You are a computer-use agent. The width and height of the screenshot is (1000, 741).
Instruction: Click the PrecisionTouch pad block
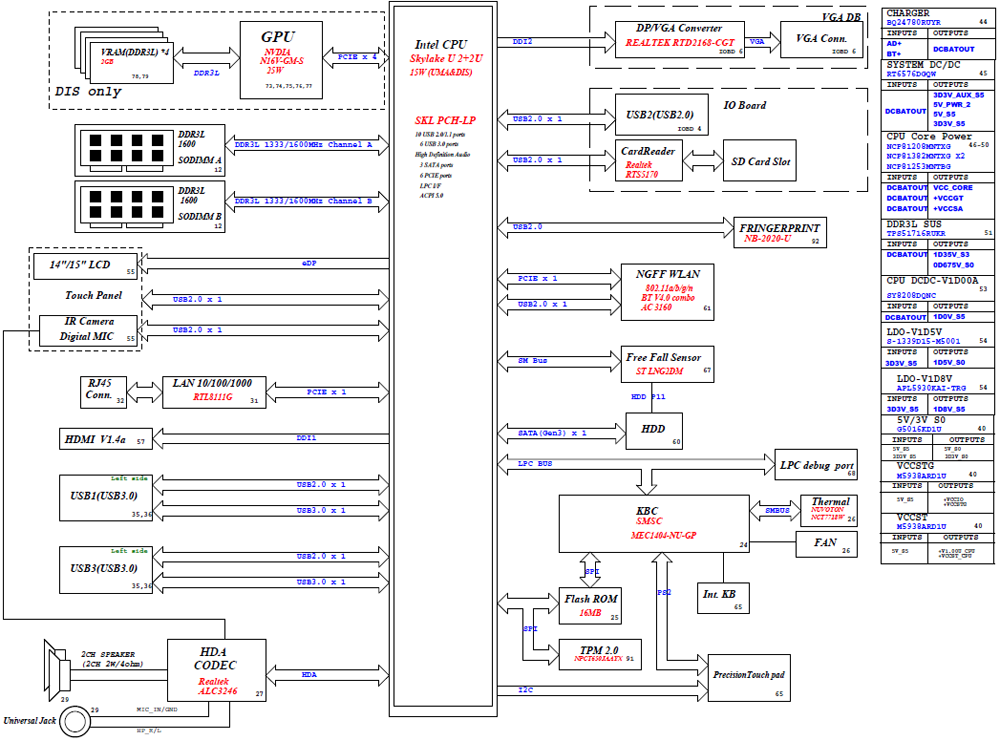coord(749,678)
